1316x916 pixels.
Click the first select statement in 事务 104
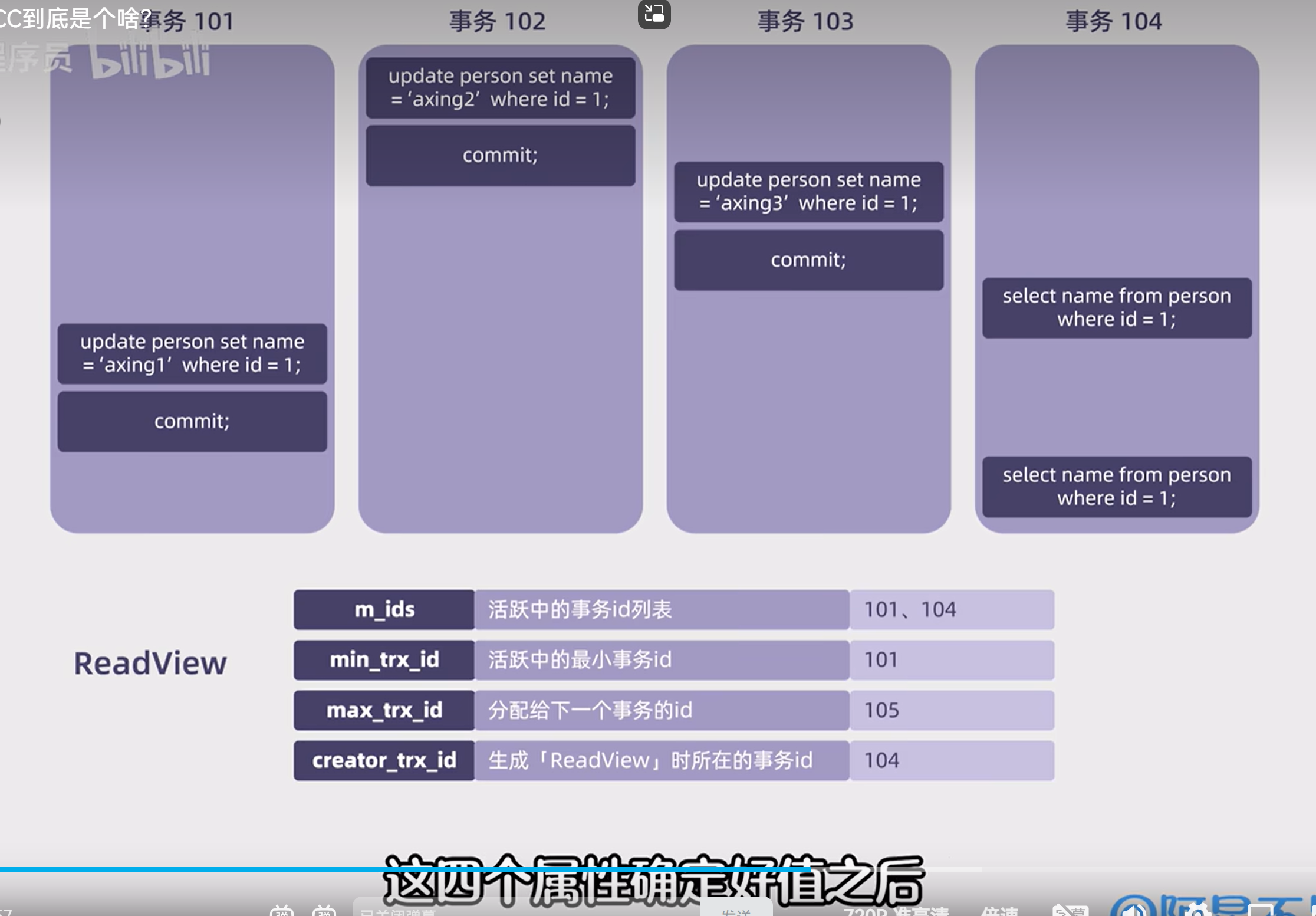(x=1116, y=307)
